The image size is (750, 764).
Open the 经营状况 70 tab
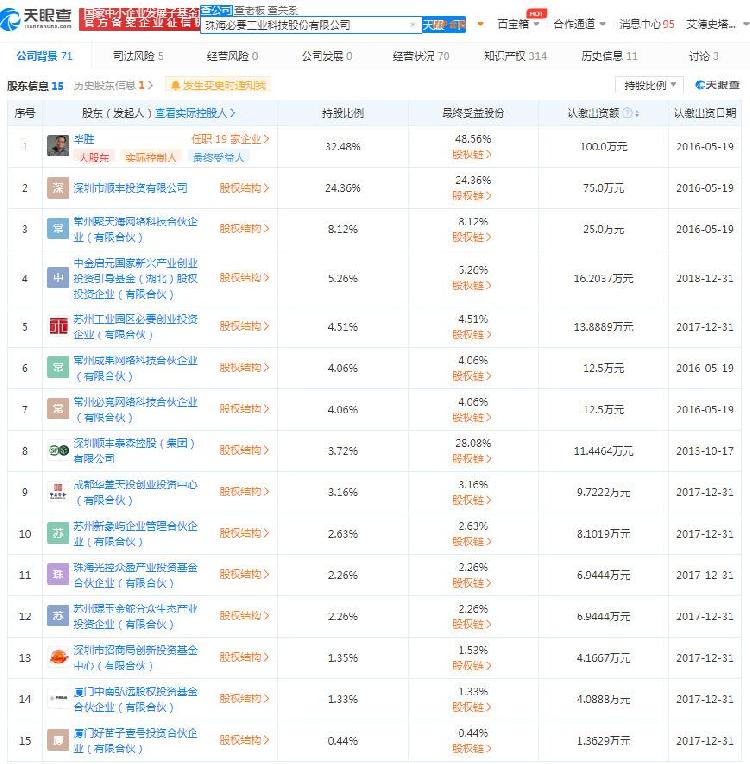pyautogui.click(x=421, y=56)
